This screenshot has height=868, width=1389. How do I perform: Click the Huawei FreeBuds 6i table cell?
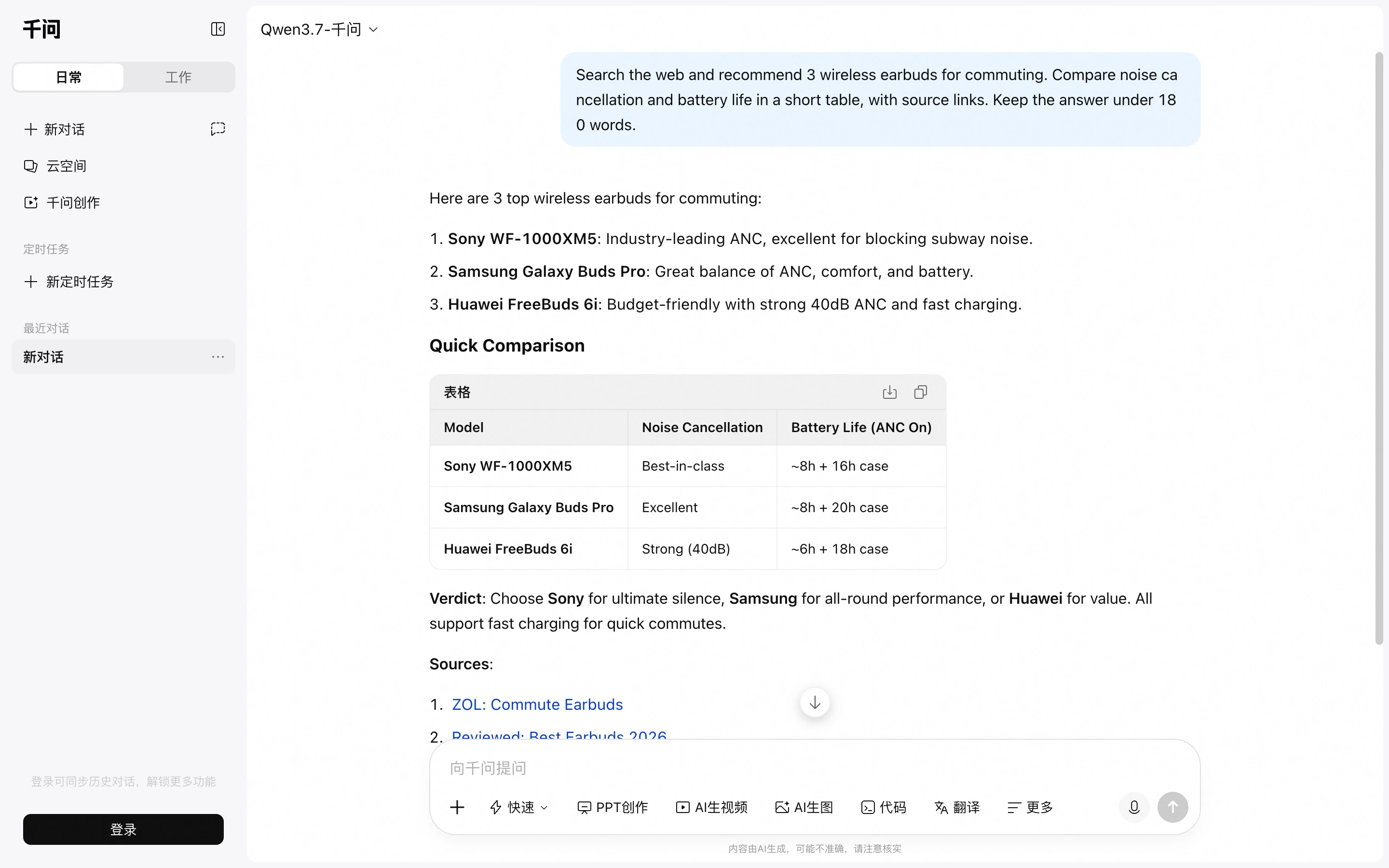pyautogui.click(x=529, y=549)
